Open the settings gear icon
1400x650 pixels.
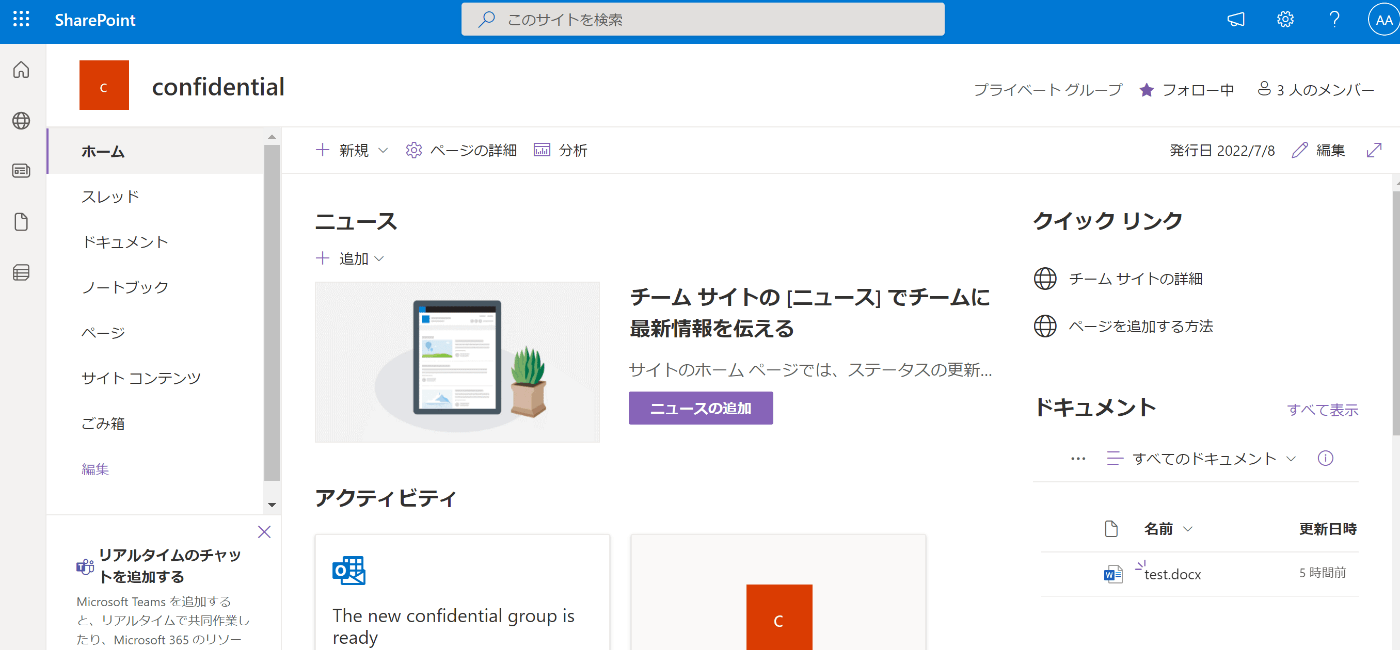(x=1286, y=20)
